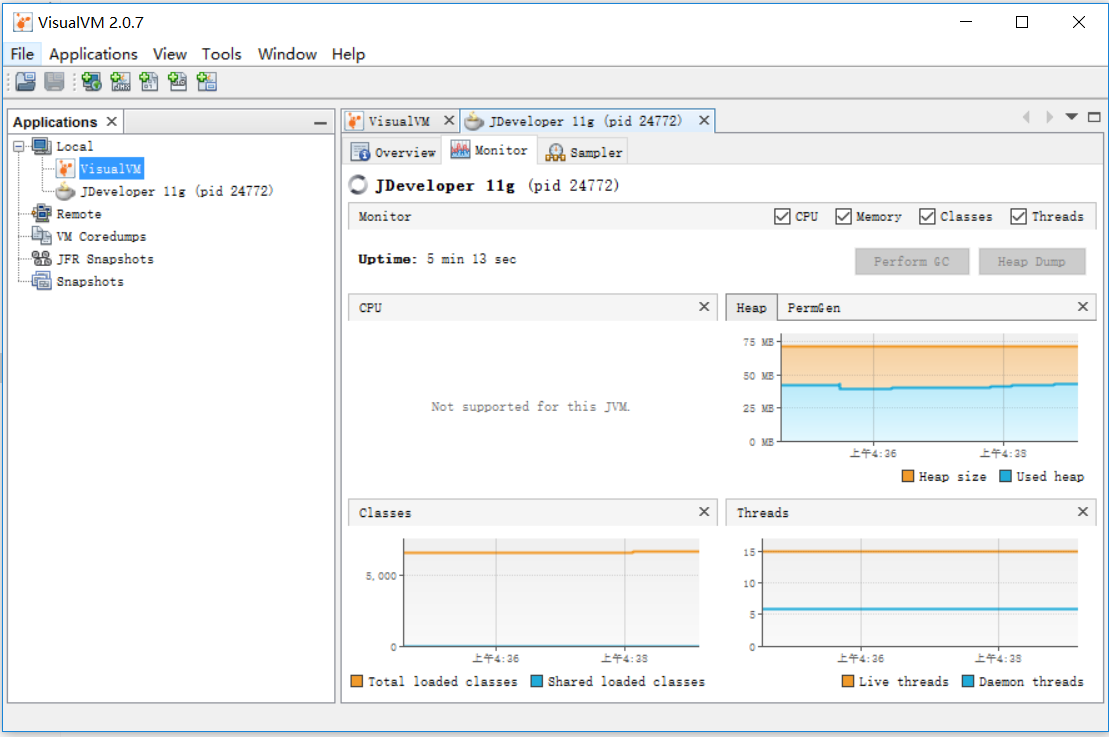Image resolution: width=1109 pixels, height=737 pixels.
Task: Click the blue Used heap legend swatch
Action: click(1005, 476)
